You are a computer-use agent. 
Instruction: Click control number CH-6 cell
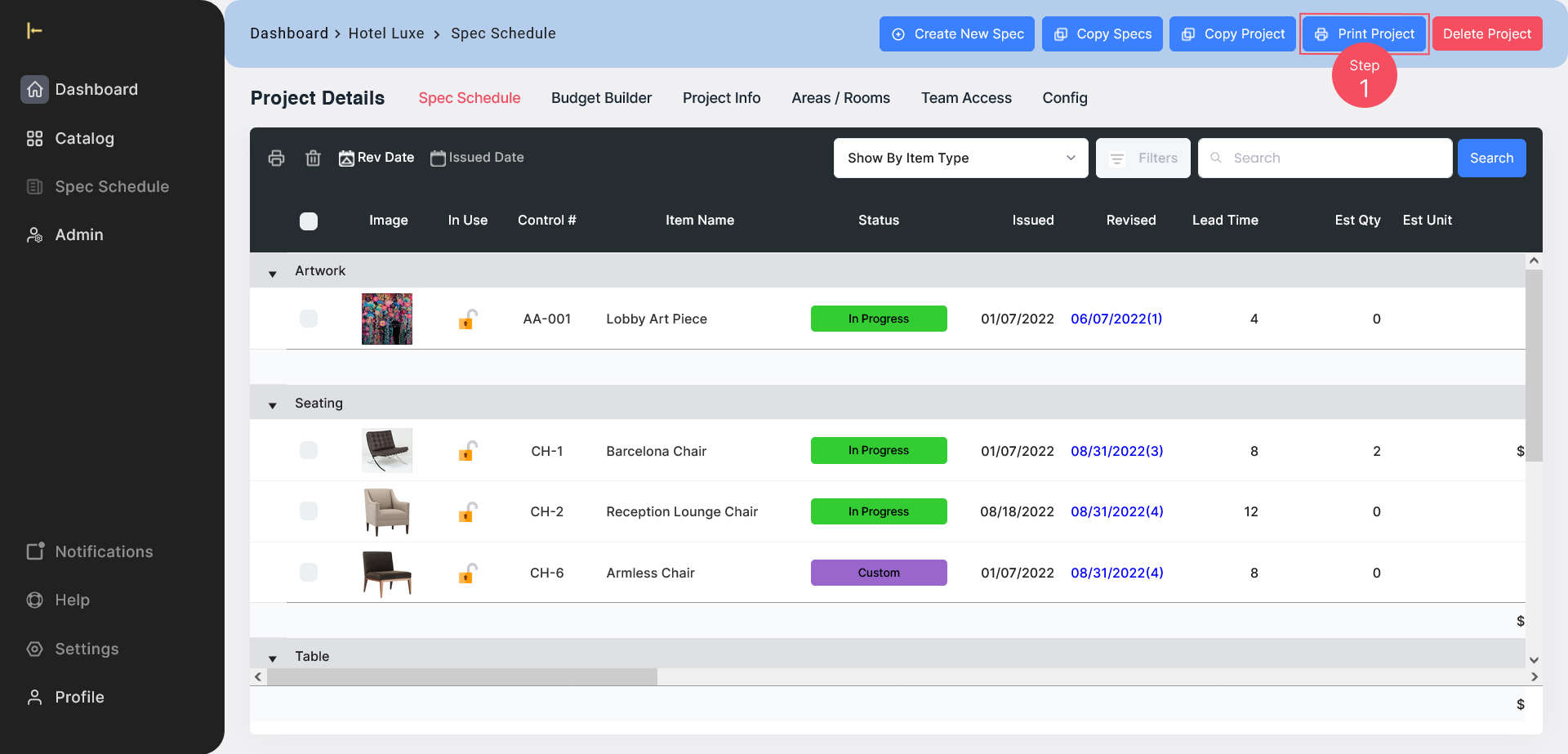pos(547,573)
